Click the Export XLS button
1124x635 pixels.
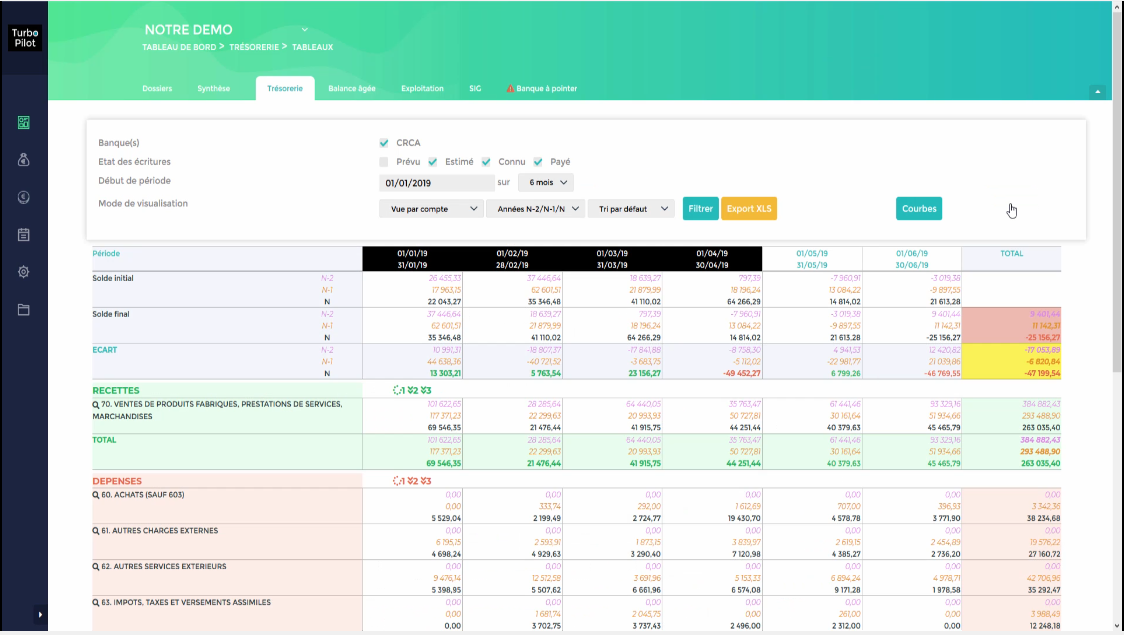(748, 209)
